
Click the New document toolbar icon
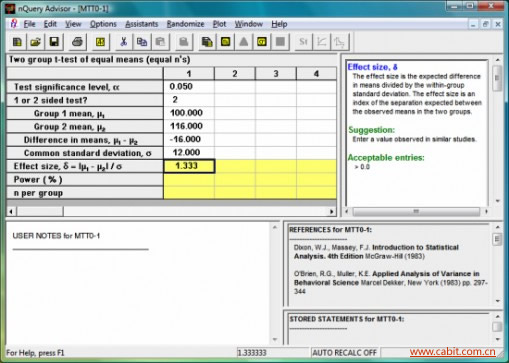click(17, 42)
